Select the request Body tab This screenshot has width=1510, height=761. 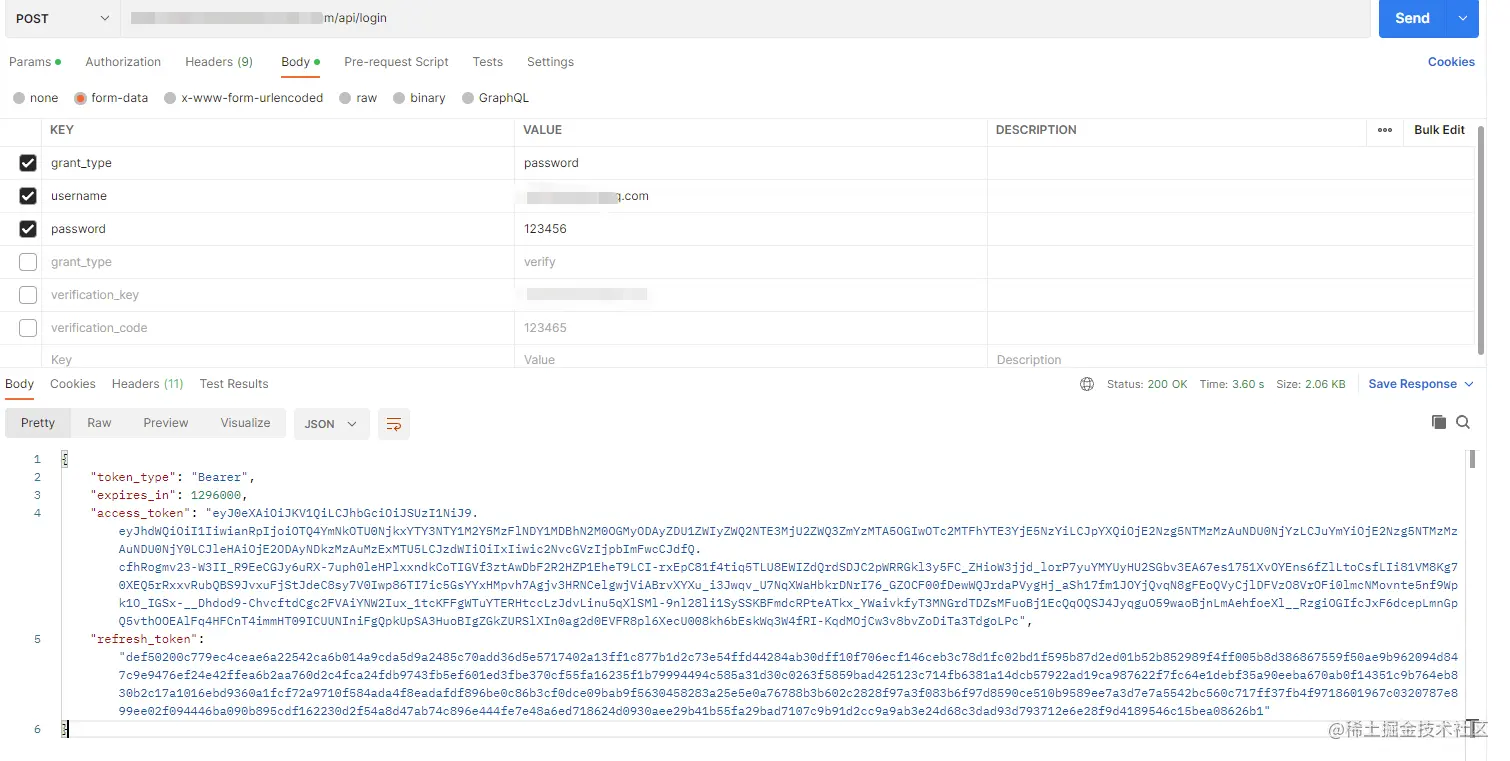coord(300,62)
